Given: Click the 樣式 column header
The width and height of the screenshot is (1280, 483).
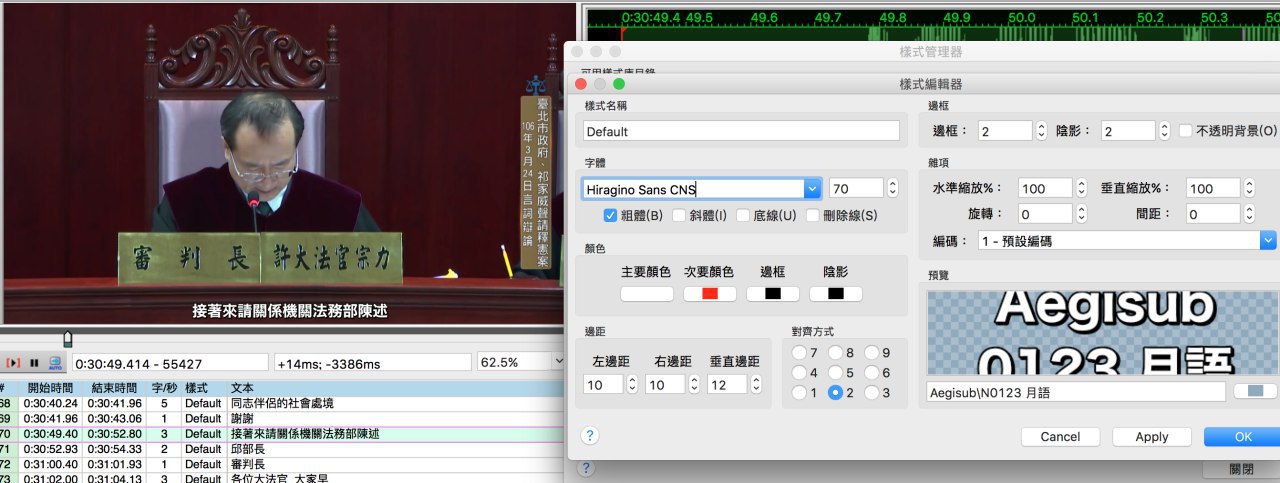Looking at the screenshot, I should pyautogui.click(x=195, y=388).
